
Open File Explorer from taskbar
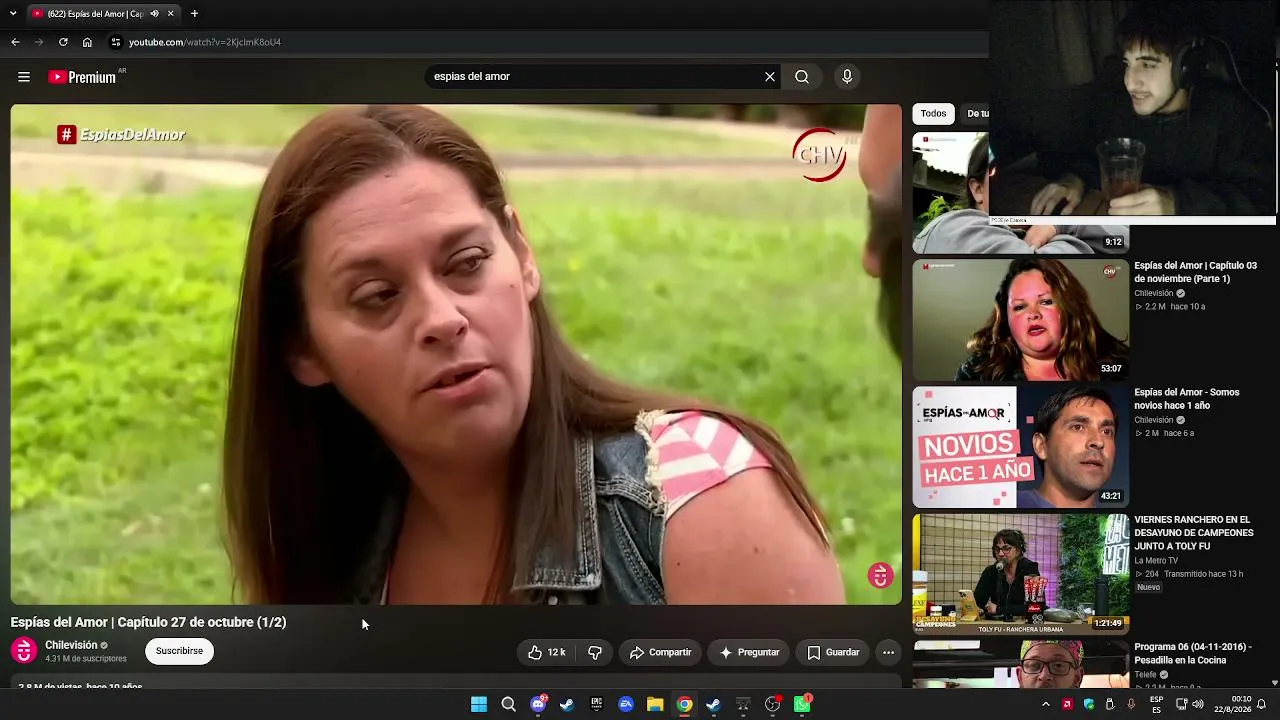pos(655,705)
